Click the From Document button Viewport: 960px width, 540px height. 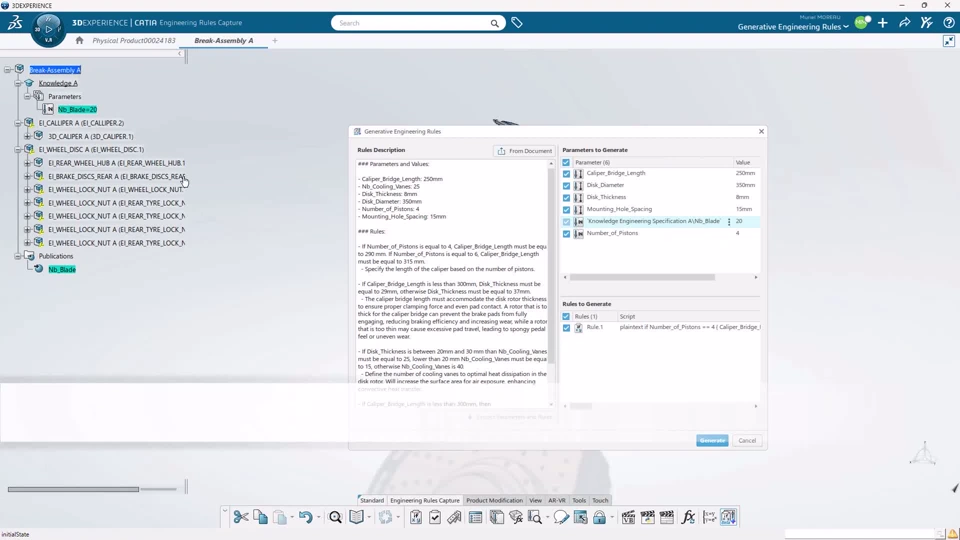click(524, 151)
